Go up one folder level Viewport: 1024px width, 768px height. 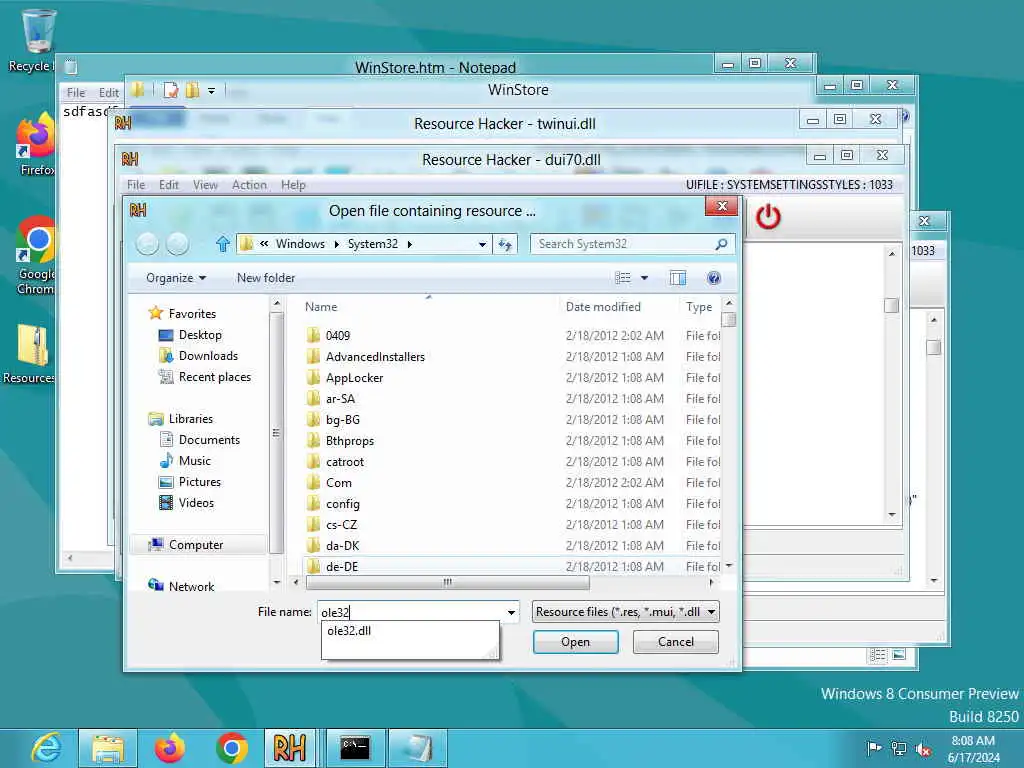click(223, 244)
